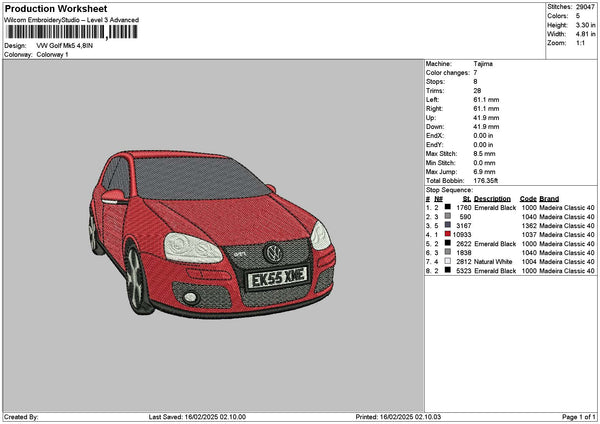The width and height of the screenshot is (600, 424).
Task: Click the 'N#' column header
Action: point(439,199)
